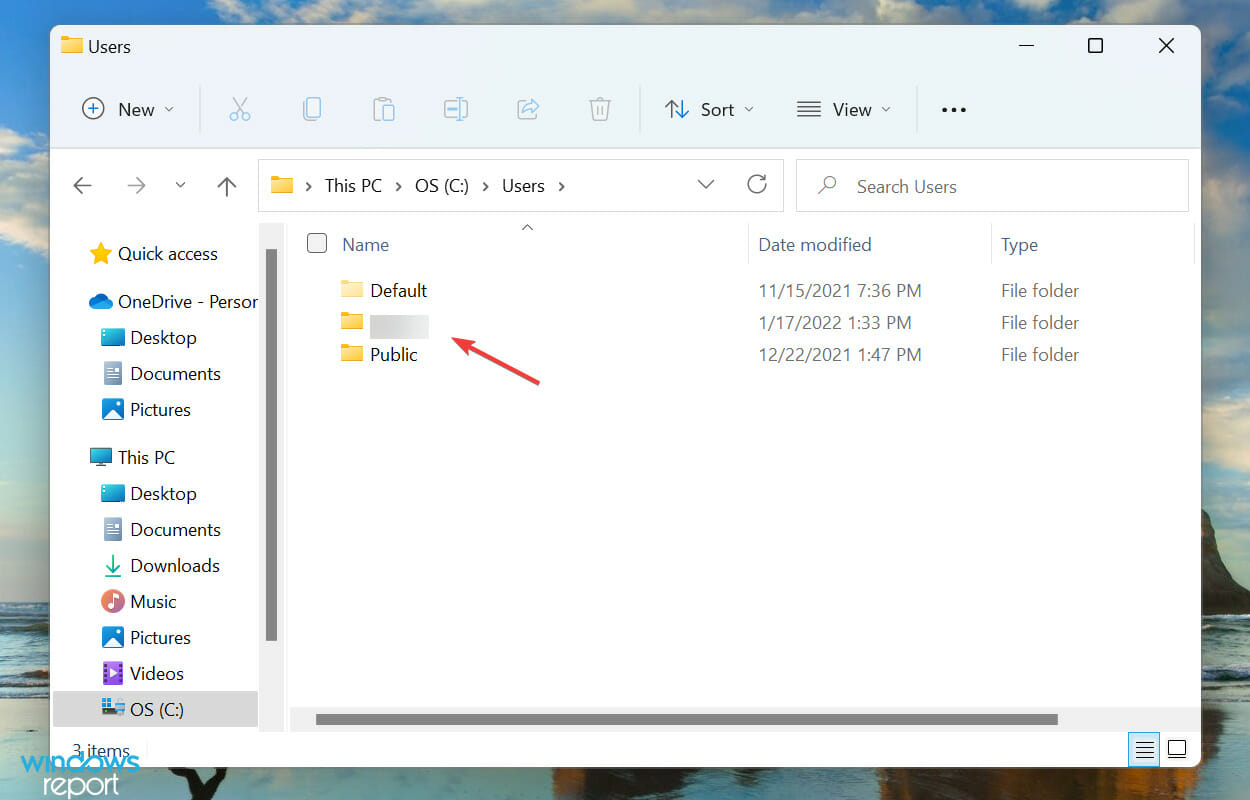Expand address bar history dropdown
The height and width of the screenshot is (800, 1250).
706,185
